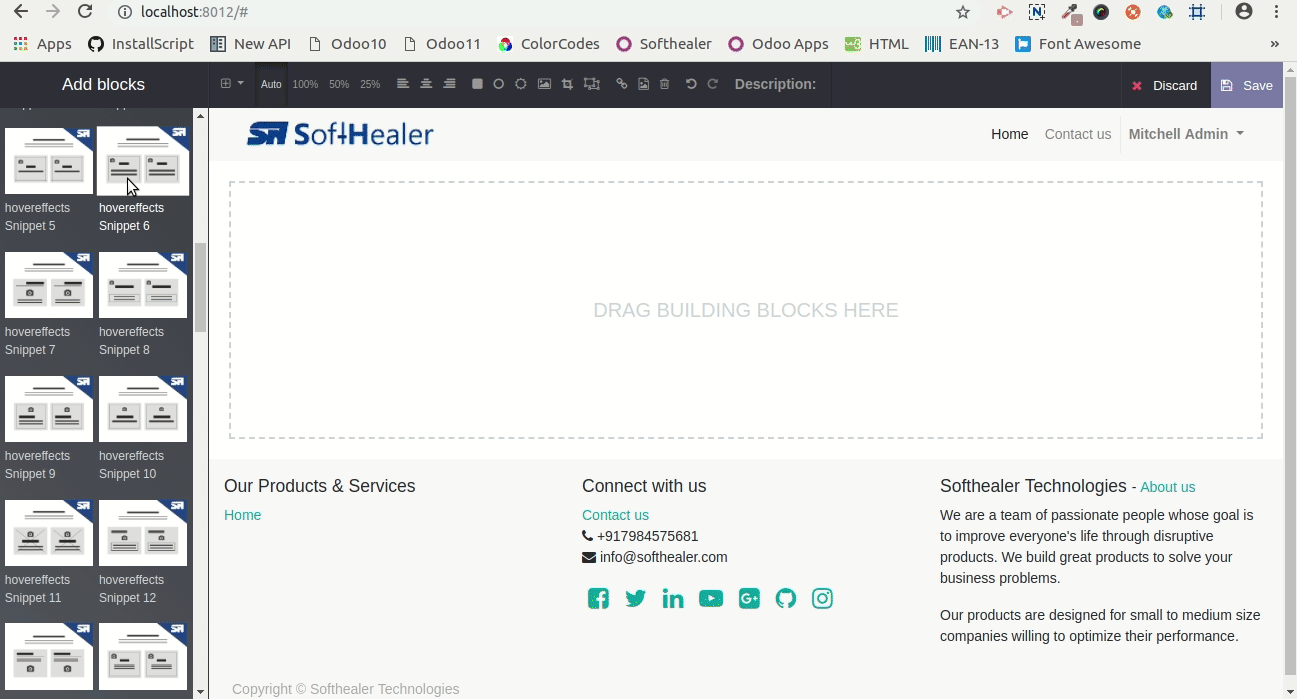This screenshot has width=1297, height=699.
Task: Open the Twitter social icon
Action: click(635, 599)
